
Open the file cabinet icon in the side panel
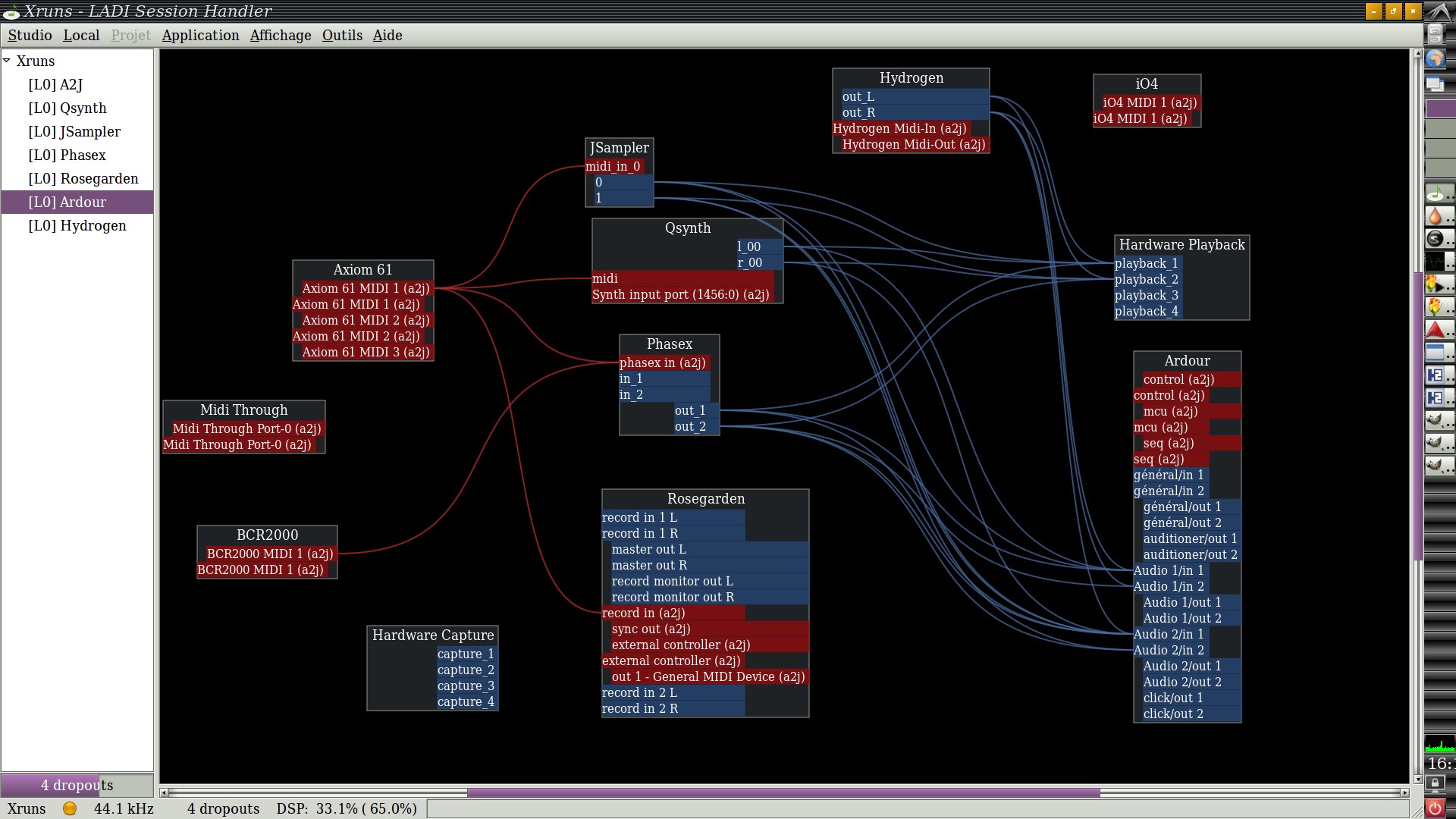point(1435,33)
